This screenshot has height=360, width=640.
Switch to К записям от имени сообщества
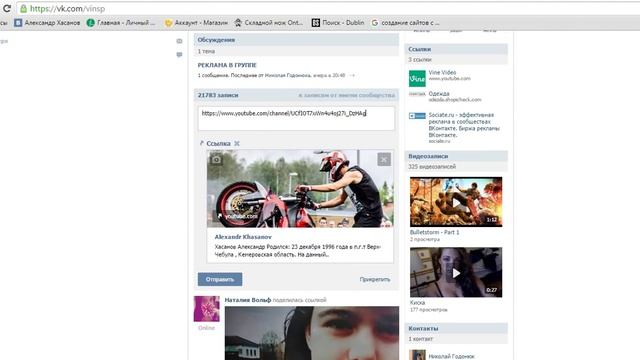point(347,95)
